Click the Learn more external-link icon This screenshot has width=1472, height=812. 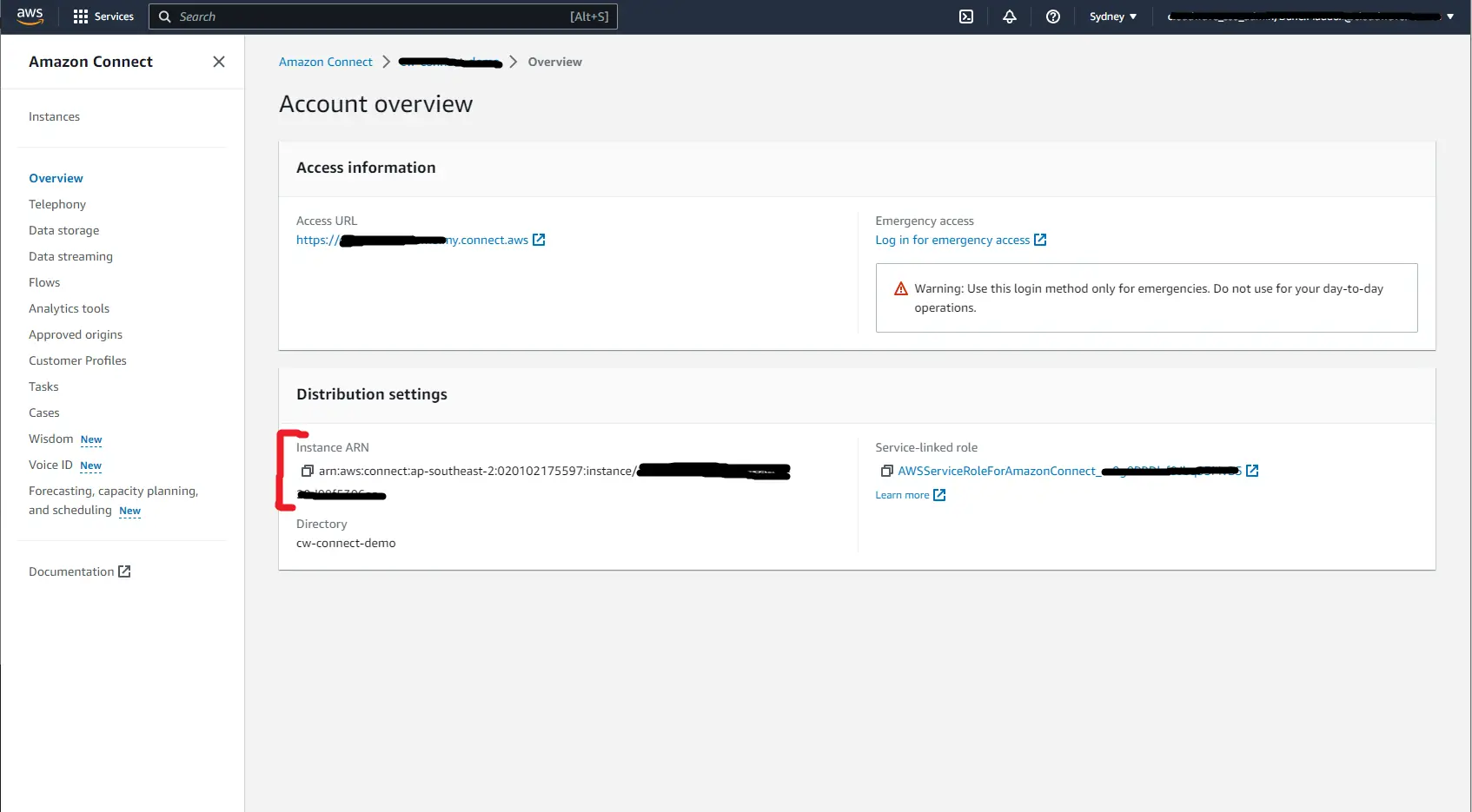[x=939, y=495]
